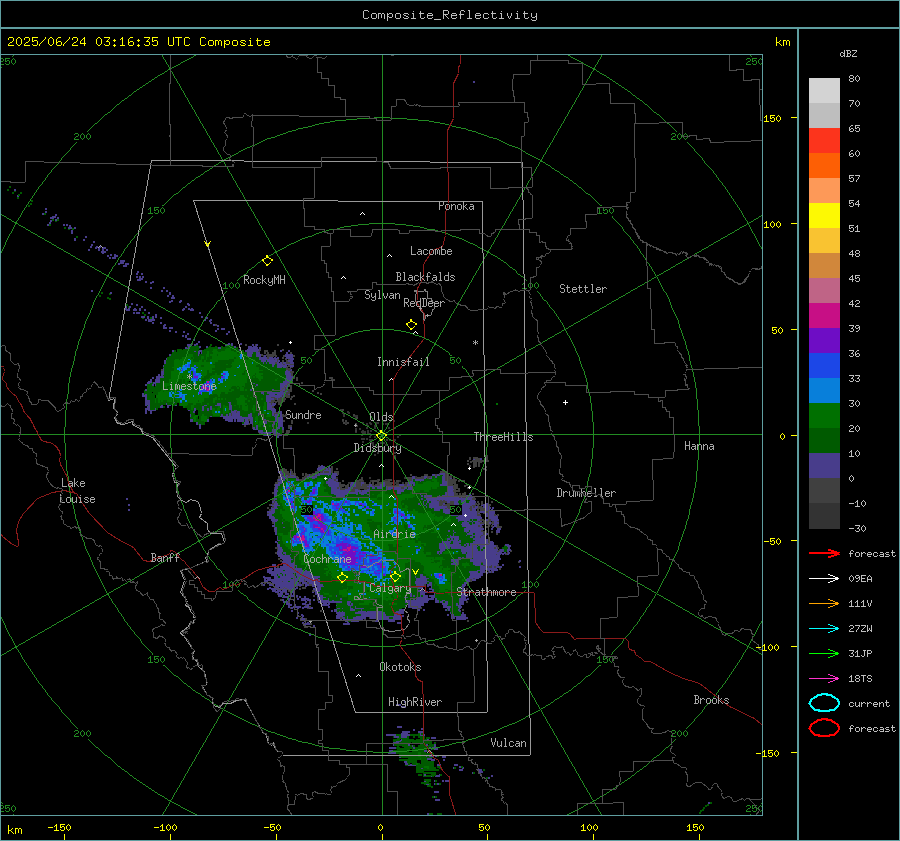The height and width of the screenshot is (841, 900).
Task: Click the Drumheller city label
Action: pyautogui.click(x=586, y=493)
